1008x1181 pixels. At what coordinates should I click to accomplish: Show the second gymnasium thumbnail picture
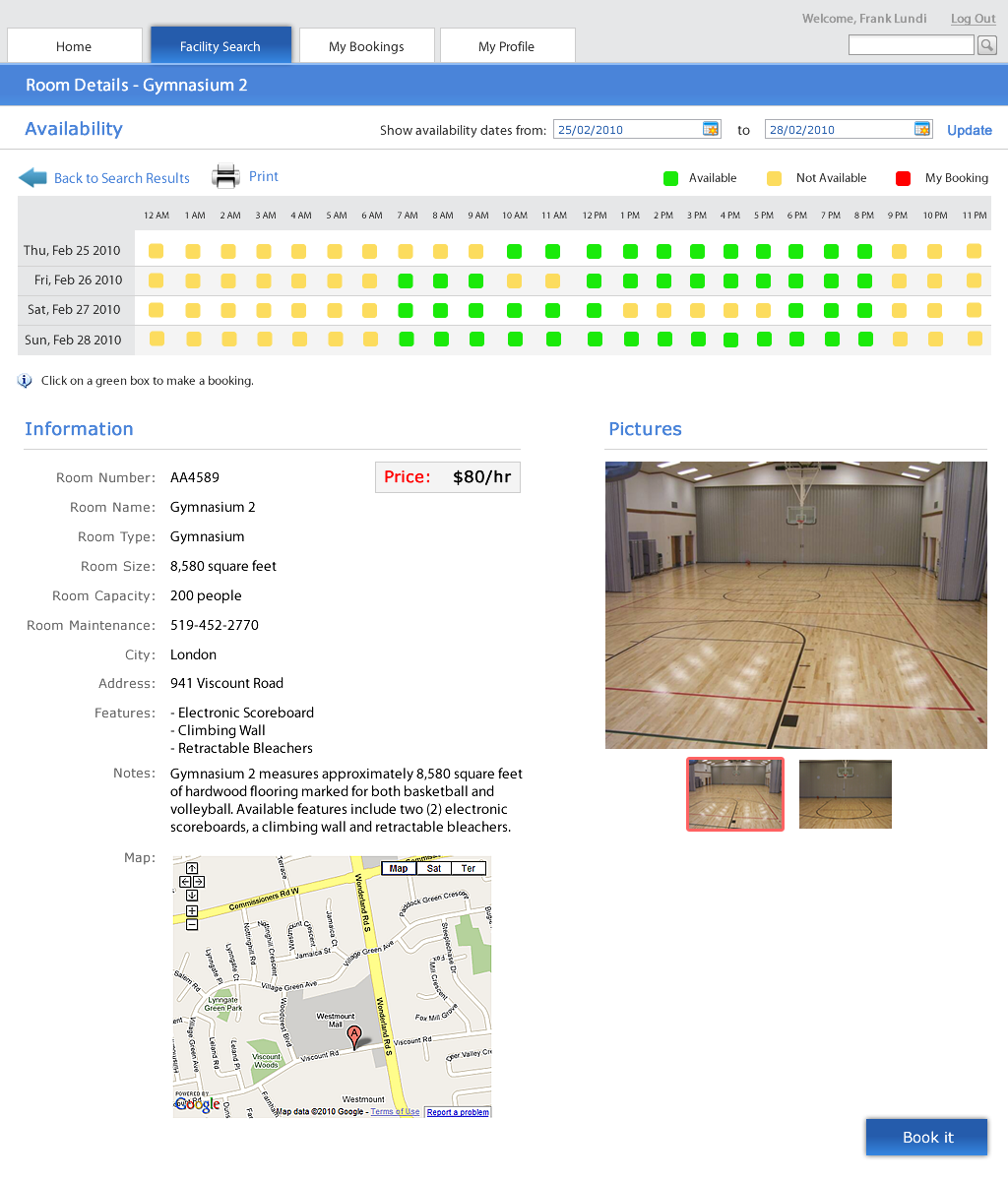tap(845, 793)
